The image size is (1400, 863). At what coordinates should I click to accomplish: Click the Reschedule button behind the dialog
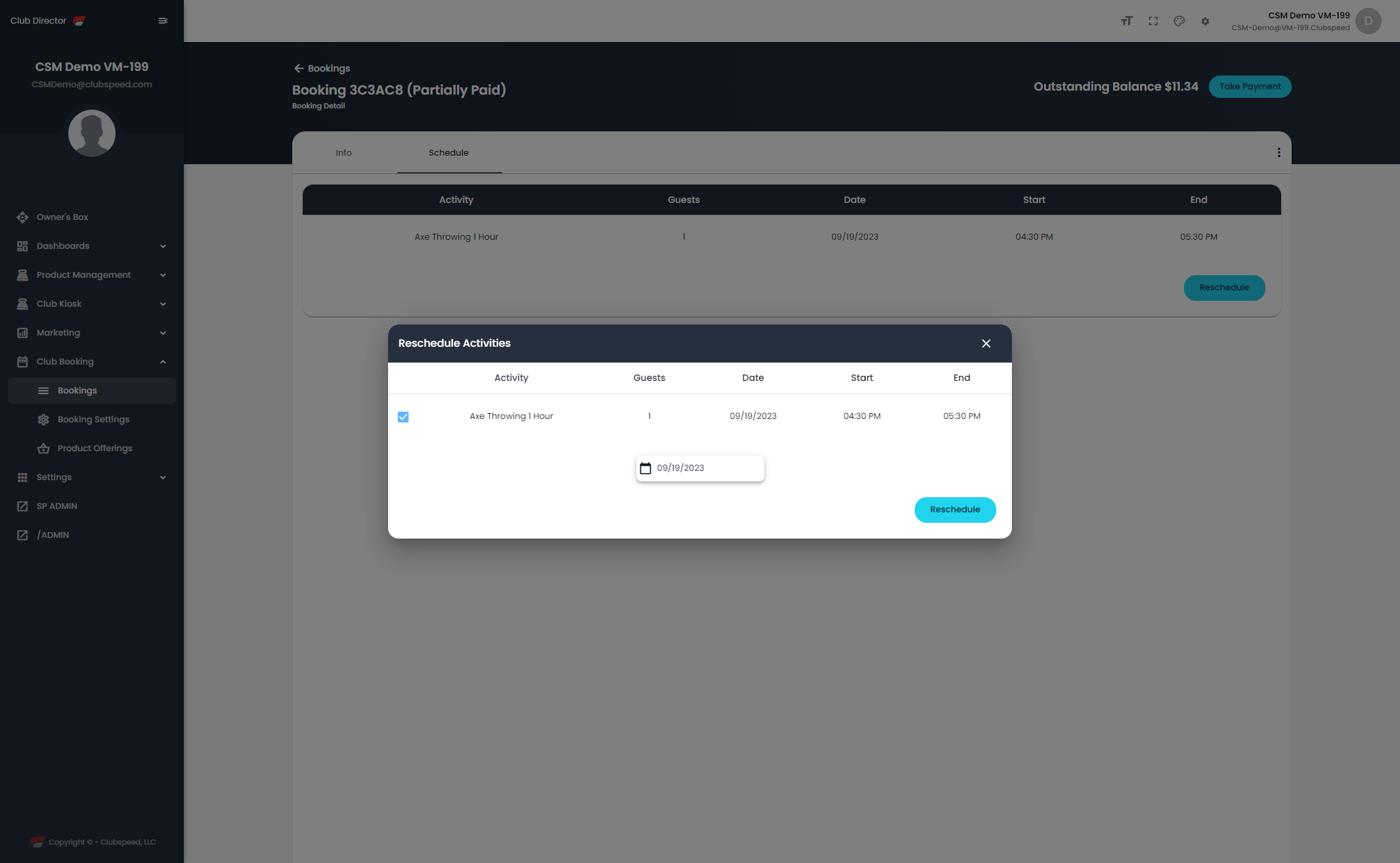1224,288
